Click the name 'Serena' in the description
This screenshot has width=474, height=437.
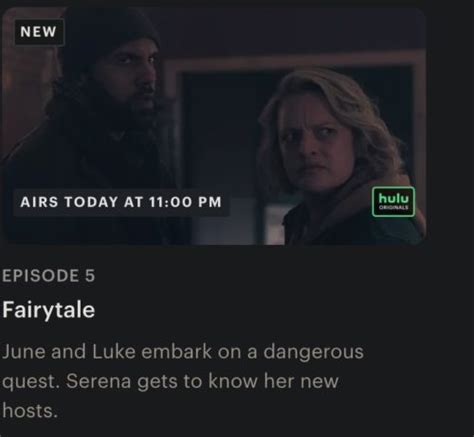coord(98,381)
